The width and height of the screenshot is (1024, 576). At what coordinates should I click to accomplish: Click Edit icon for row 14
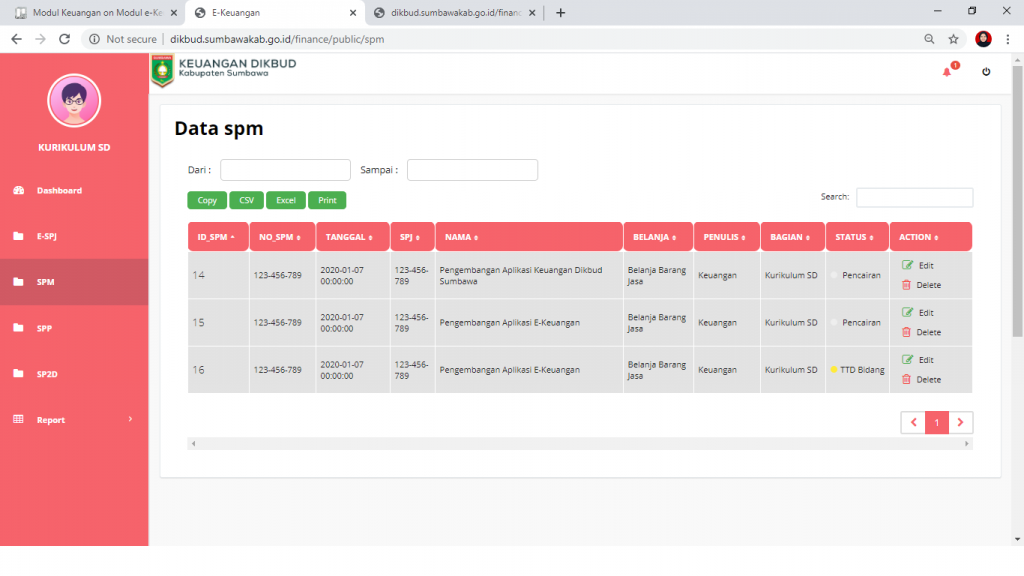pos(907,265)
